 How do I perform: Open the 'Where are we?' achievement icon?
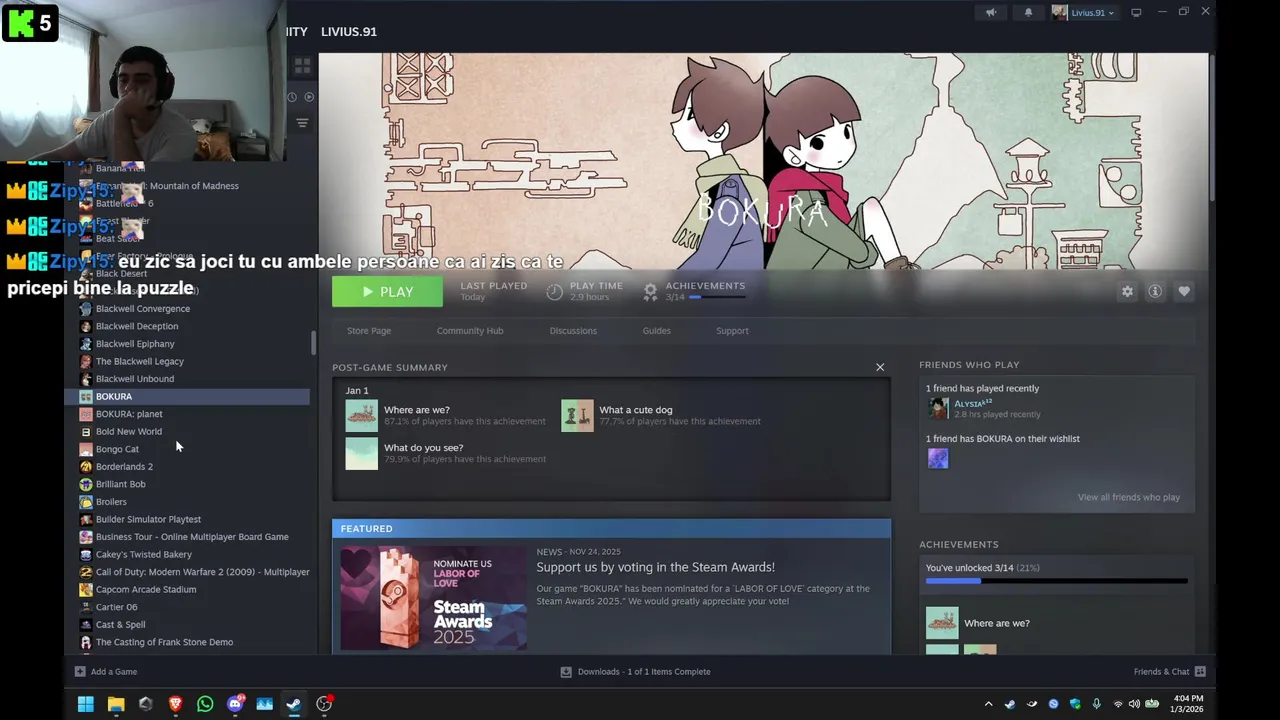coord(362,415)
